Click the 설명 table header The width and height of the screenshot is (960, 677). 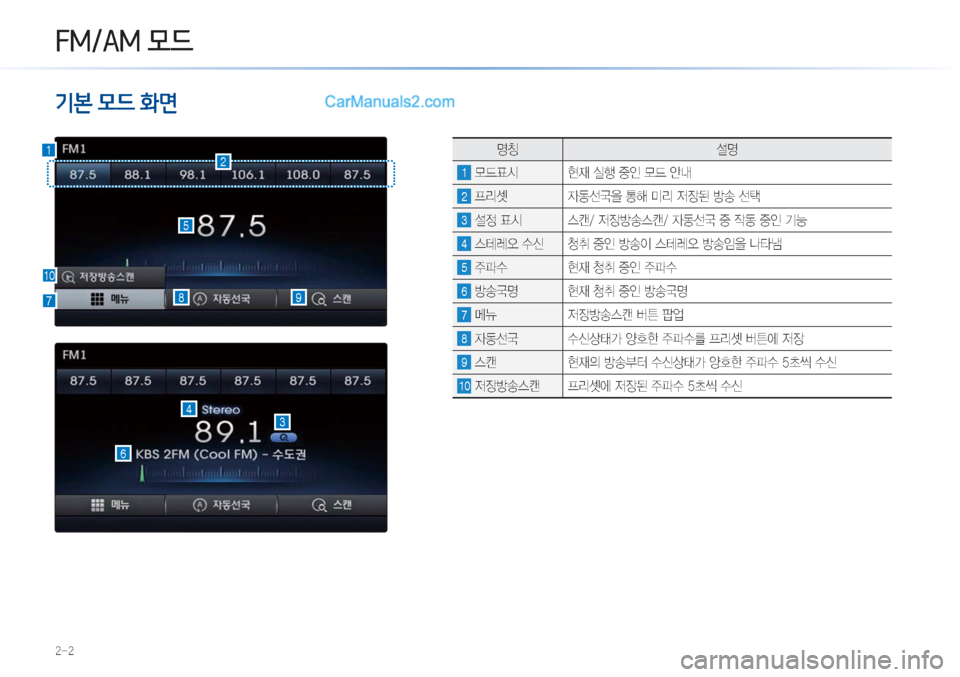pyautogui.click(x=727, y=149)
